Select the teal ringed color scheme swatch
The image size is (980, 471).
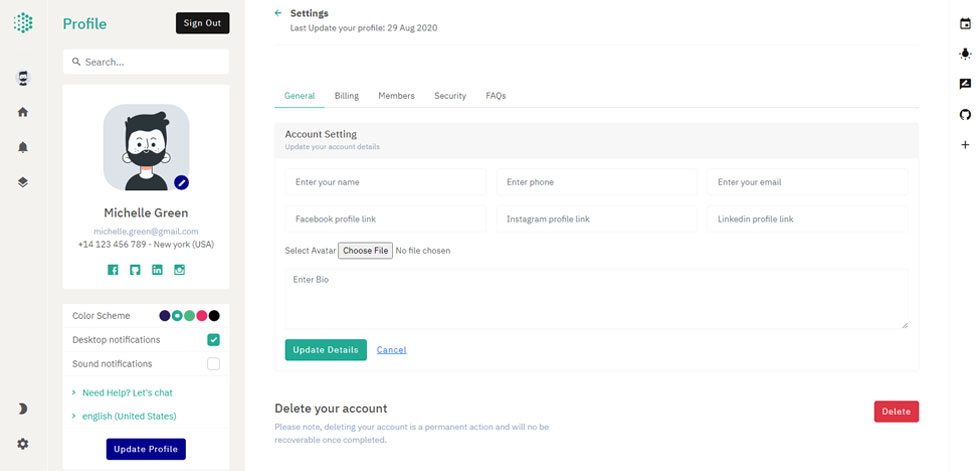pyautogui.click(x=178, y=316)
